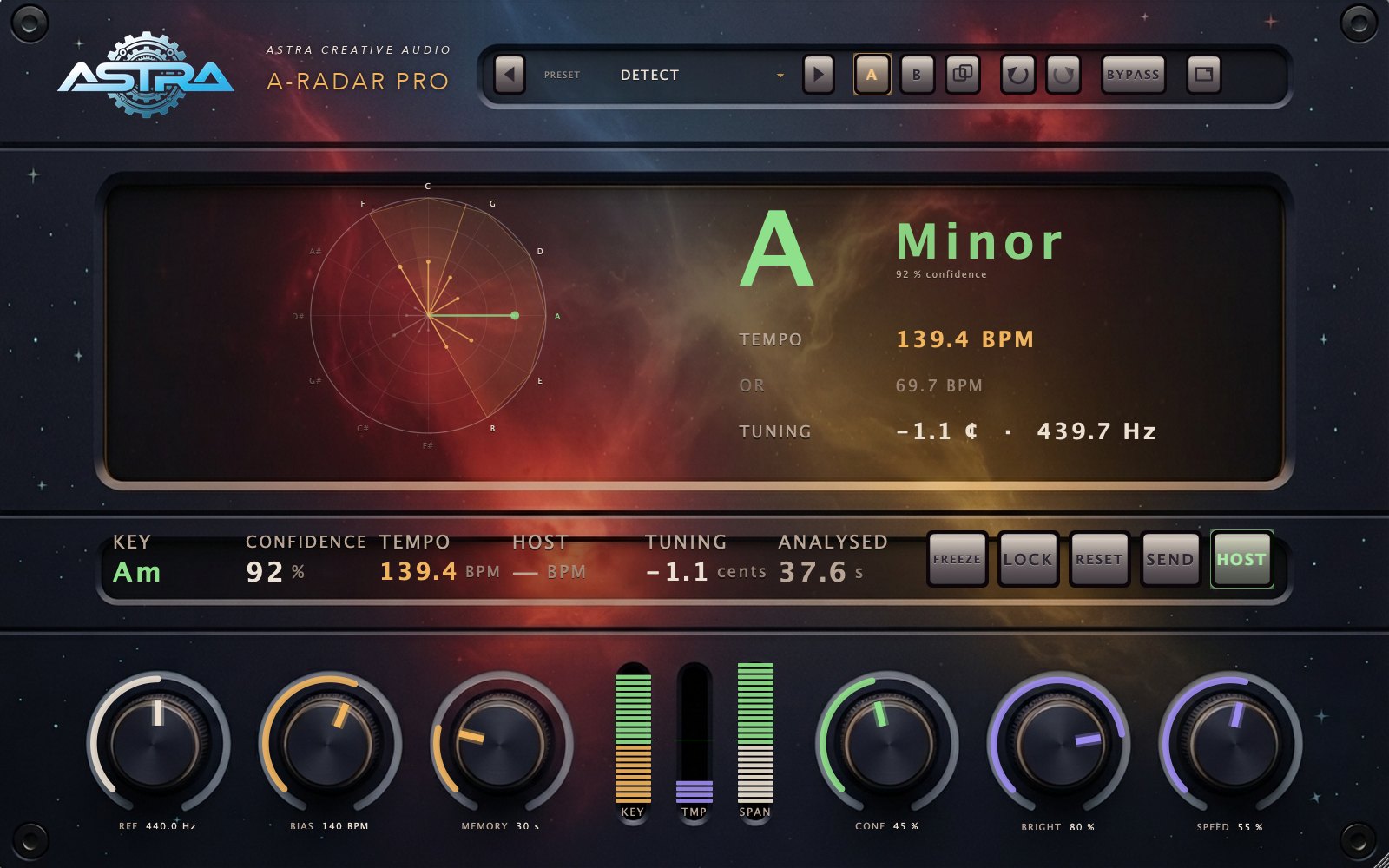Screen dimensions: 1389x868
Task: Click the '439.7 Hz' tuning readout
Action: click(1096, 431)
